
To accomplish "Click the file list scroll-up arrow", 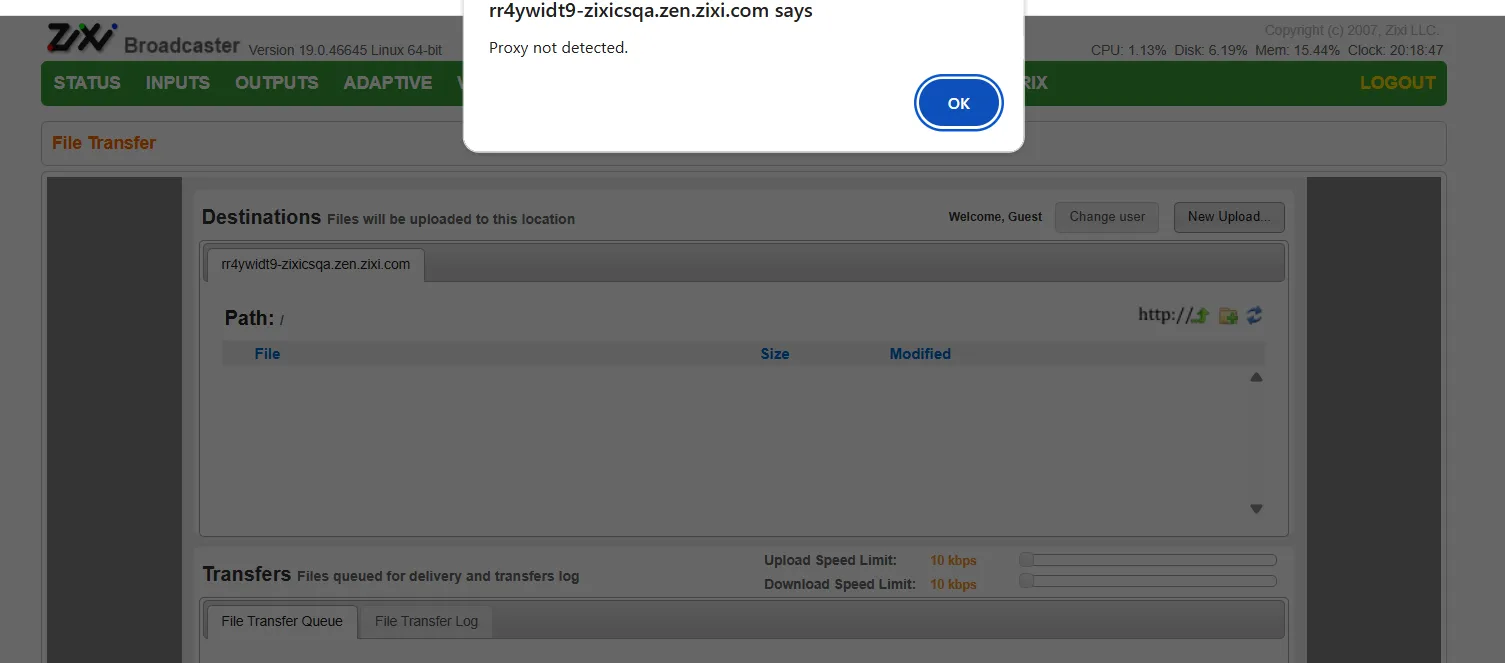I will pos(1256,377).
